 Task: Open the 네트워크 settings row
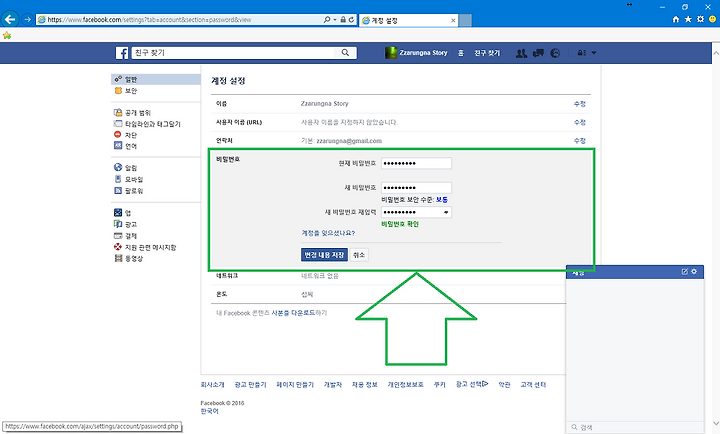pyautogui.click(x=388, y=276)
